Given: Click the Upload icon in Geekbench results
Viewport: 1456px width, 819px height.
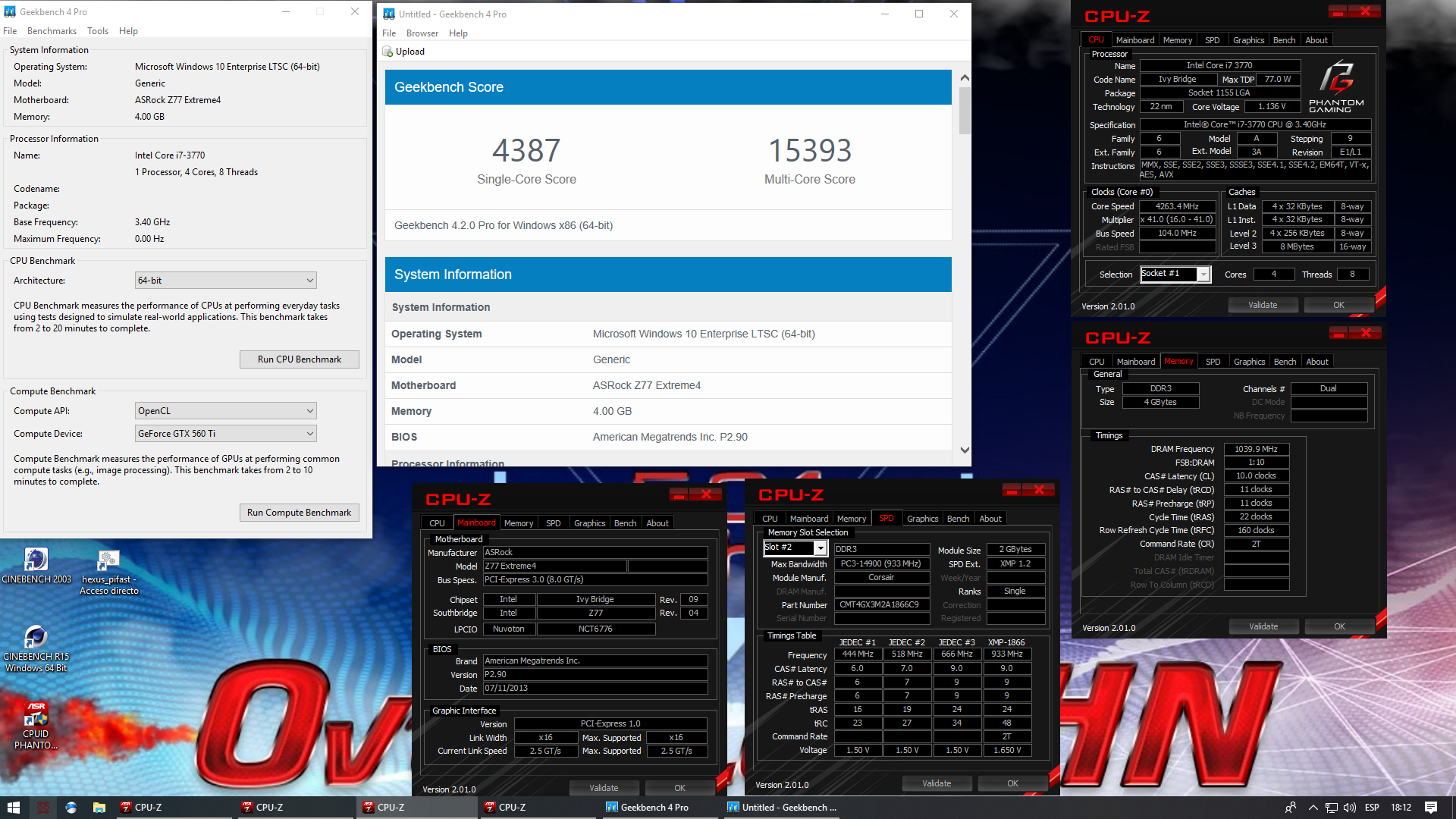Looking at the screenshot, I should coord(388,52).
